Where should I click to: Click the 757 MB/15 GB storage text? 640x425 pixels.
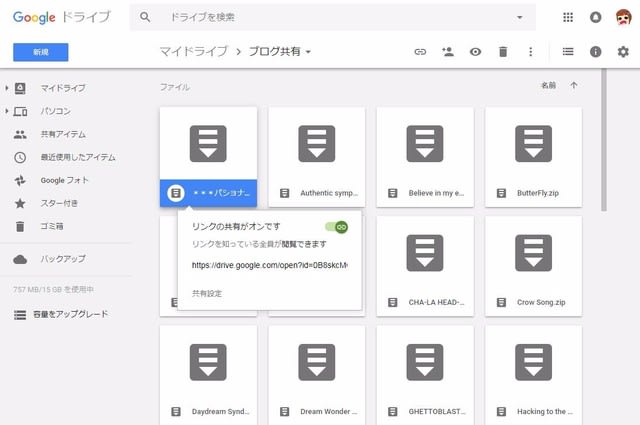[53, 289]
